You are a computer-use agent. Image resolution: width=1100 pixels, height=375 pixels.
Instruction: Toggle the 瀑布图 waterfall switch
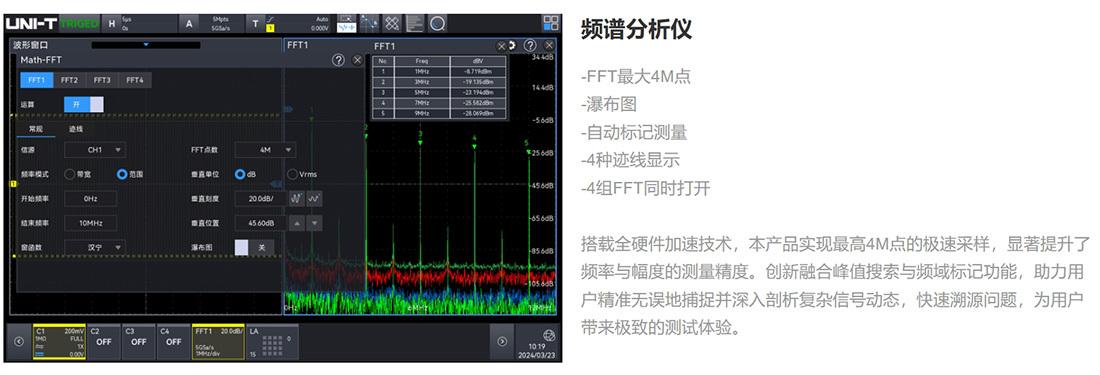[254, 247]
